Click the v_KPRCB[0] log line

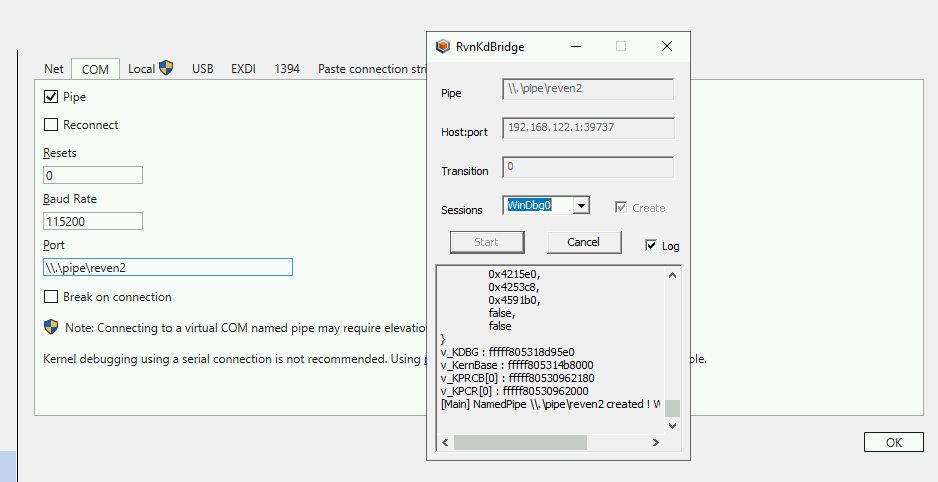click(517, 378)
